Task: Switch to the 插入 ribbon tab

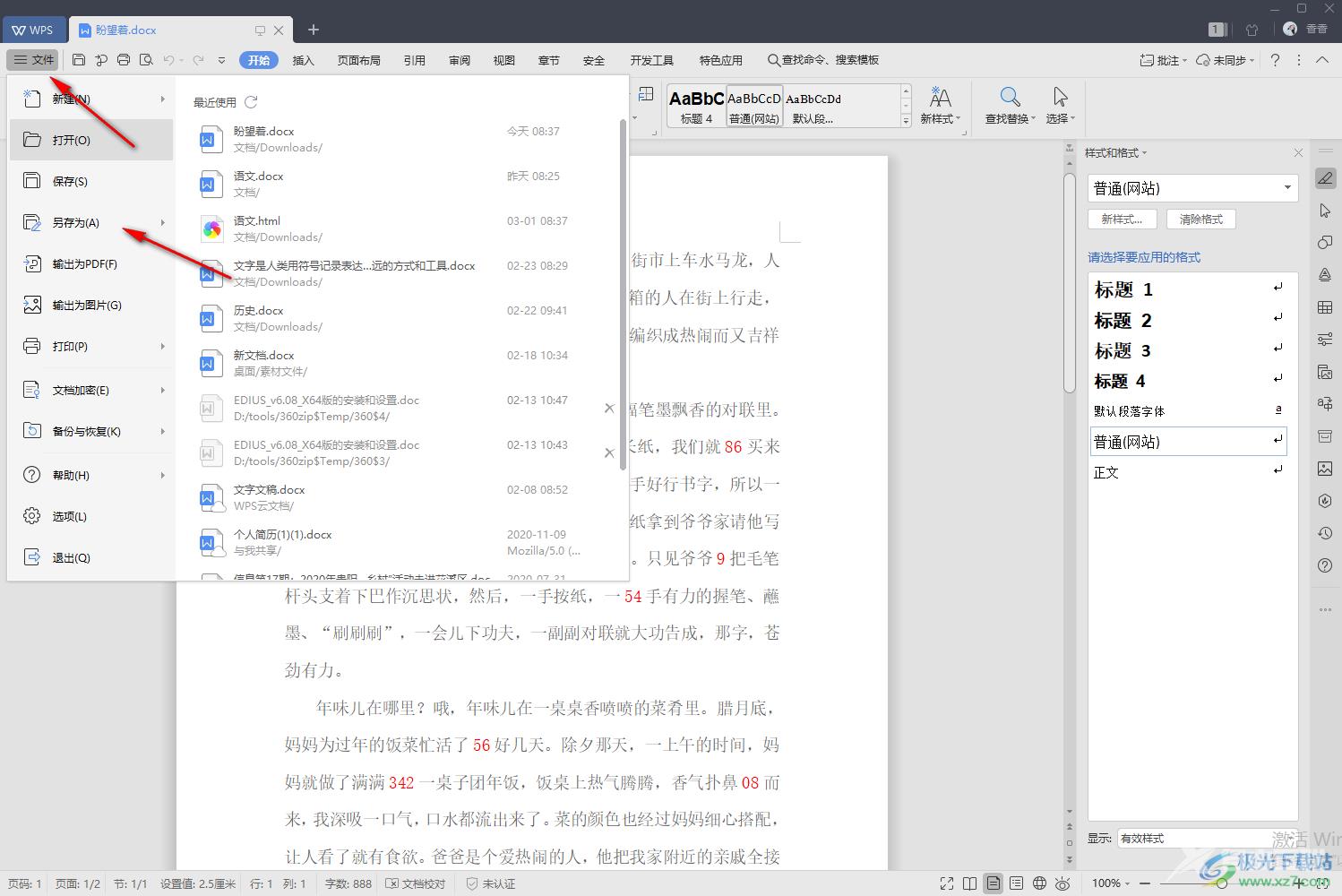Action: click(x=304, y=60)
